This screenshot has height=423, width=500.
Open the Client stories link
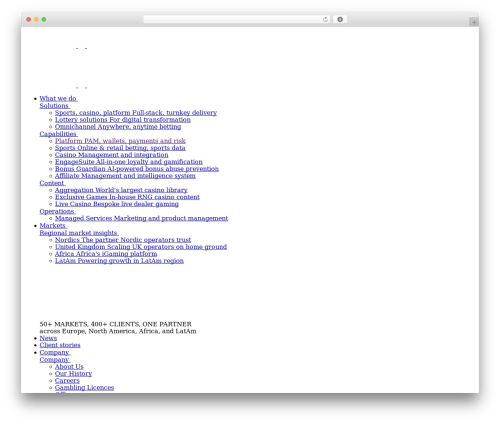[x=60, y=345]
